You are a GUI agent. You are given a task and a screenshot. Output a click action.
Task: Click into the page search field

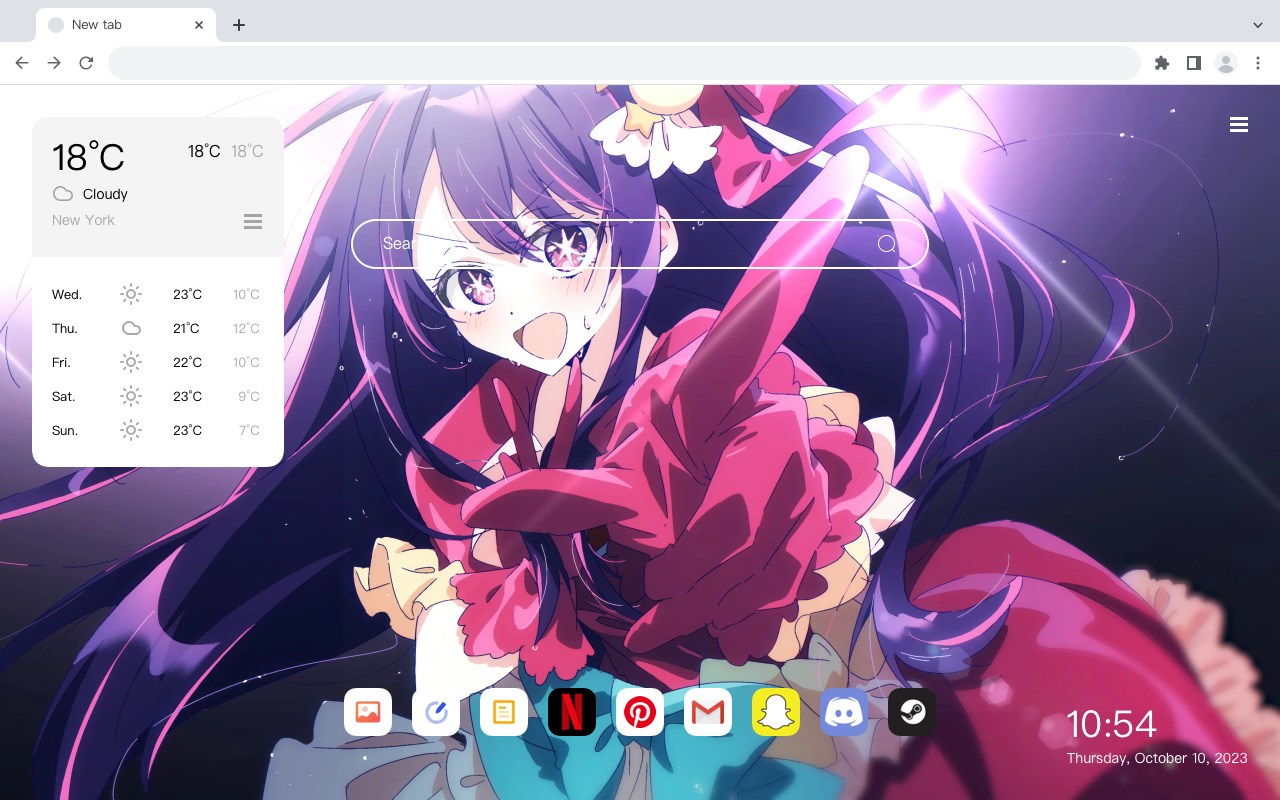pos(640,244)
